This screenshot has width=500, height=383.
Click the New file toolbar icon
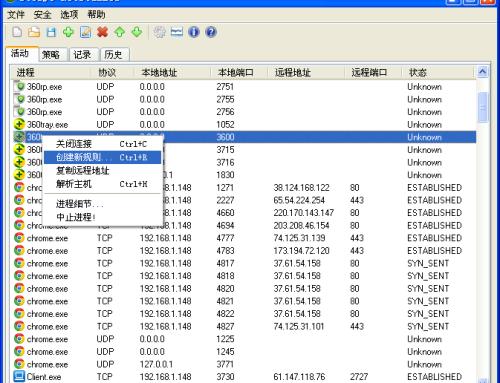[17, 32]
